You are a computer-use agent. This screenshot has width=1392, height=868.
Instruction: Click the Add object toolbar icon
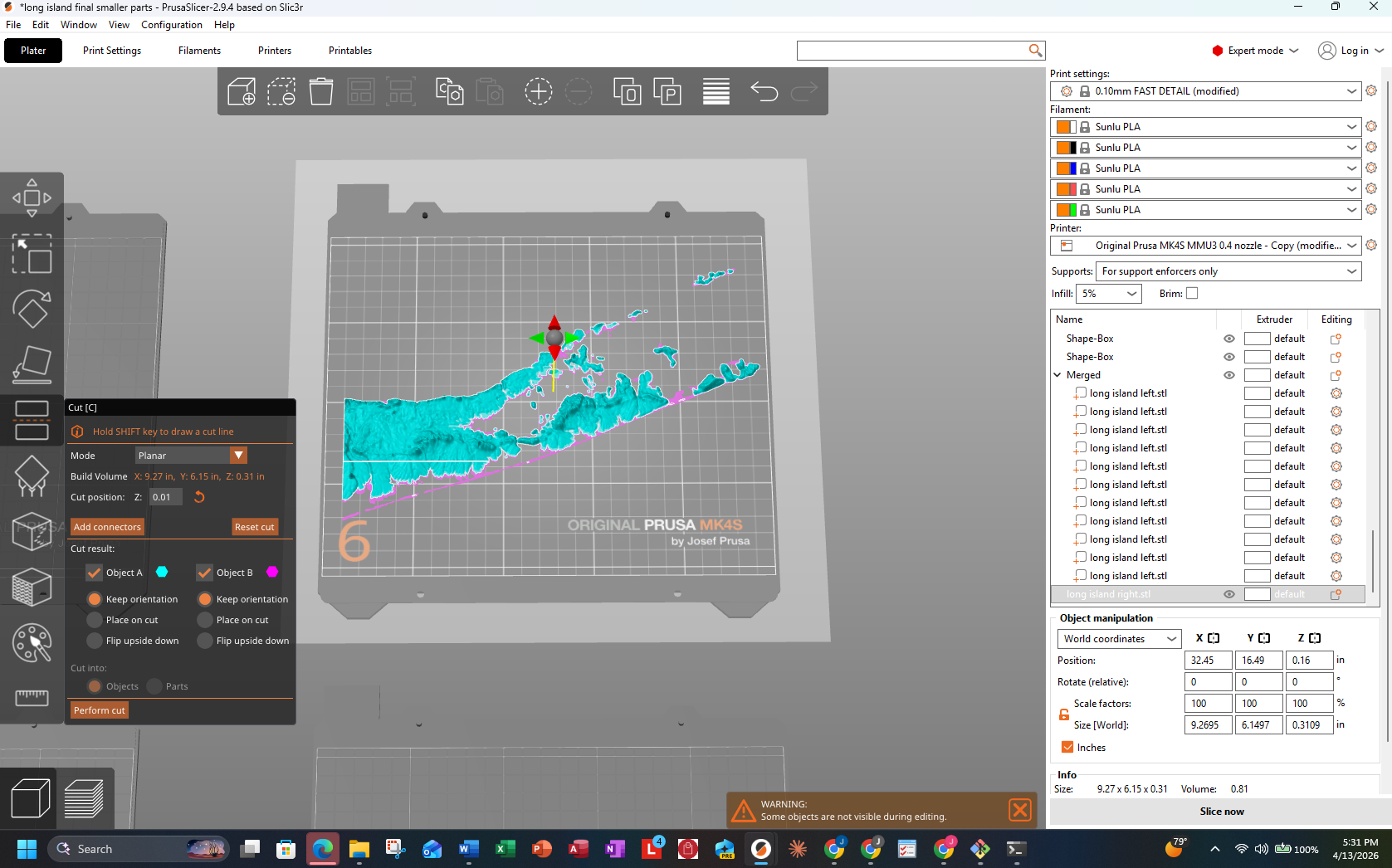click(x=241, y=91)
